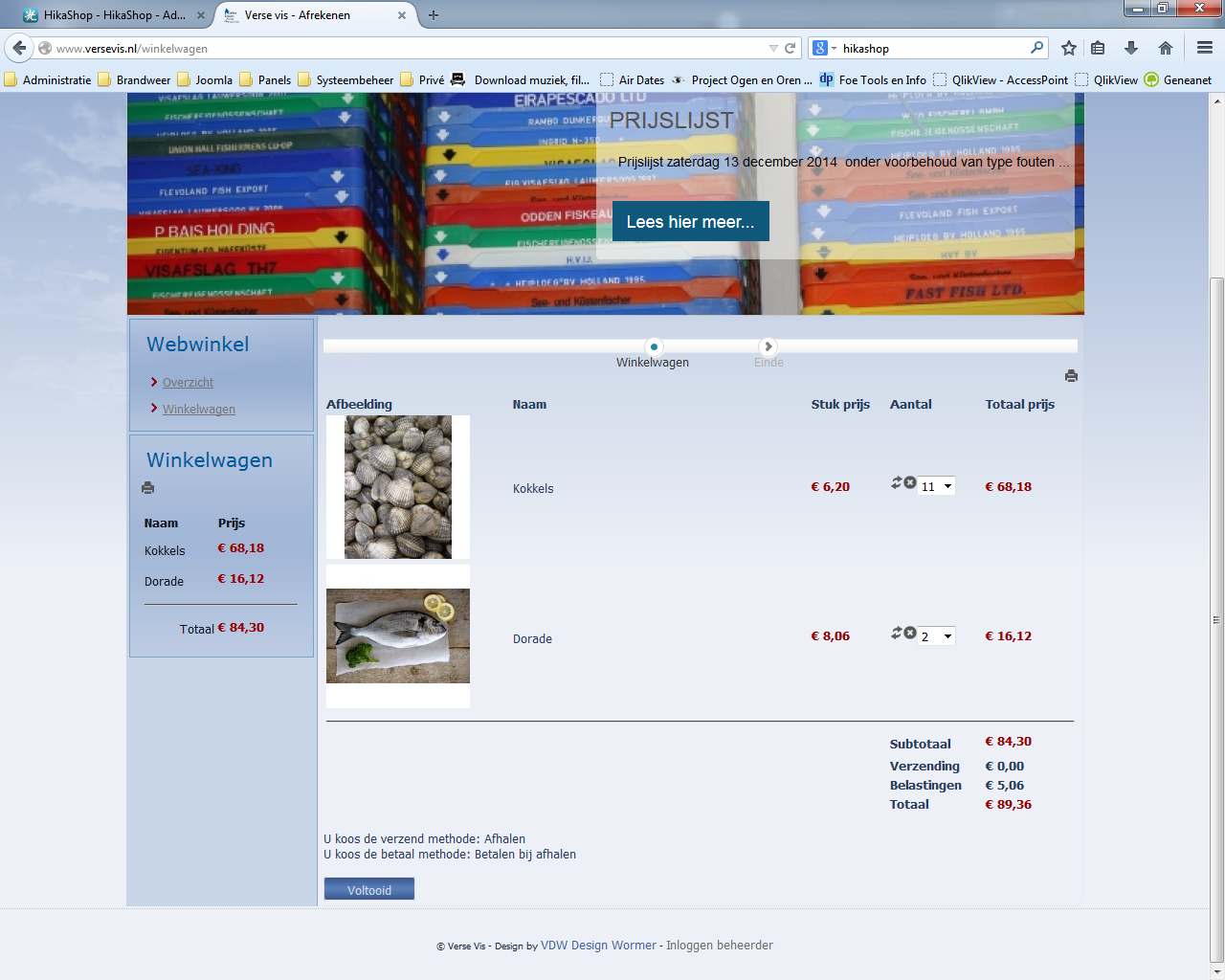Click the Inloggen beheerder footer link

720,946
